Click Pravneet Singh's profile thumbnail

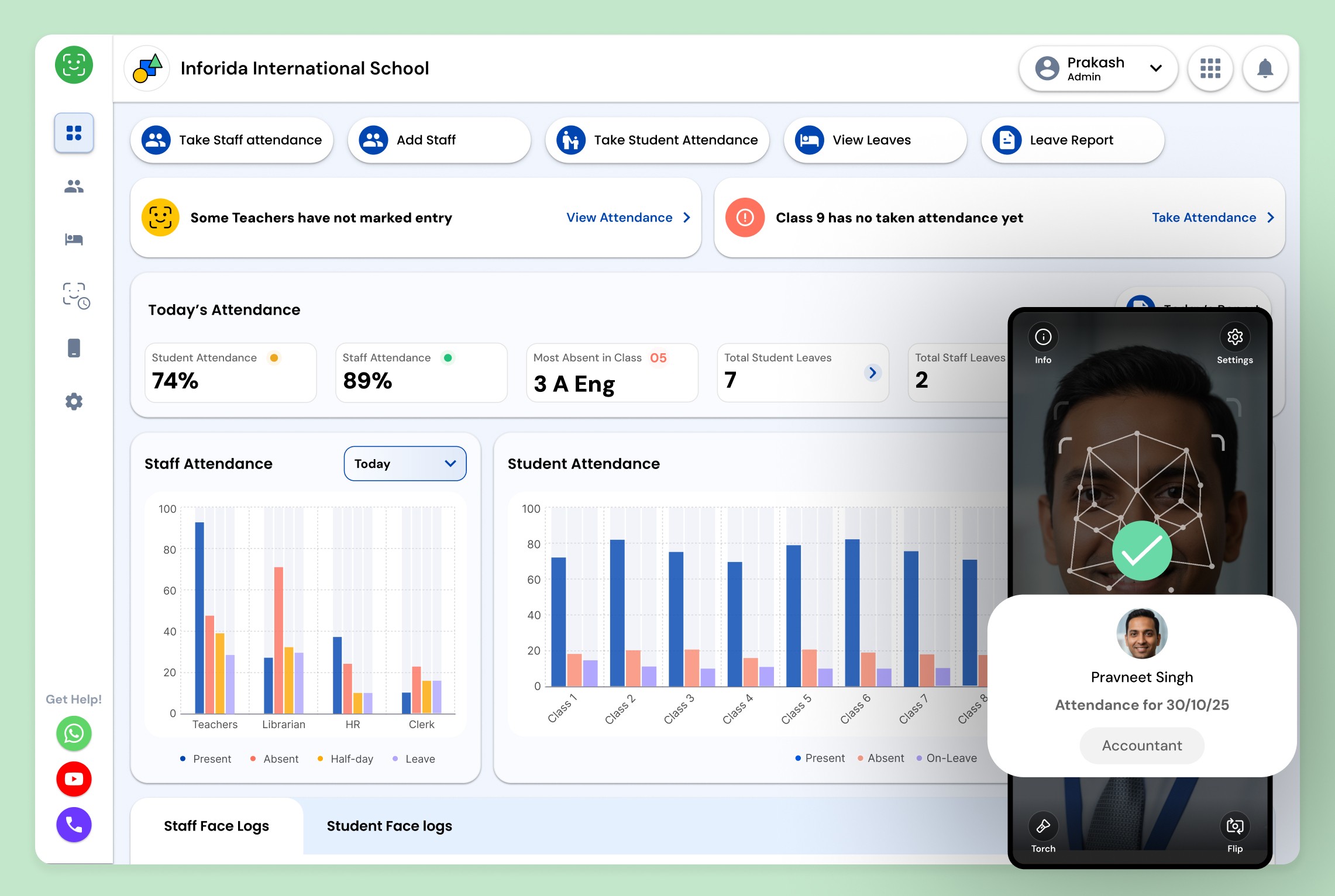(x=1141, y=633)
